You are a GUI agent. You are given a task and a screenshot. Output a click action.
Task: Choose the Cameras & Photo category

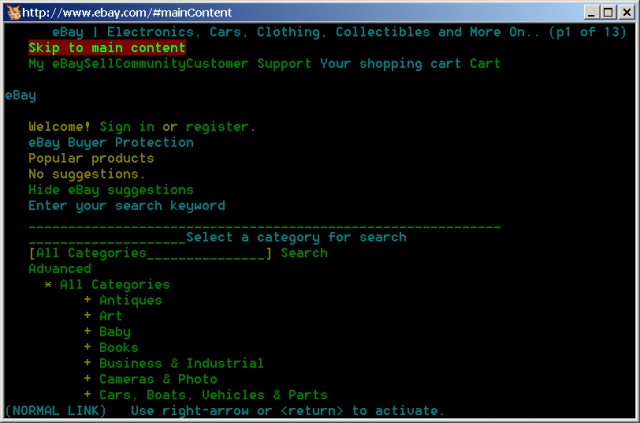click(158, 380)
